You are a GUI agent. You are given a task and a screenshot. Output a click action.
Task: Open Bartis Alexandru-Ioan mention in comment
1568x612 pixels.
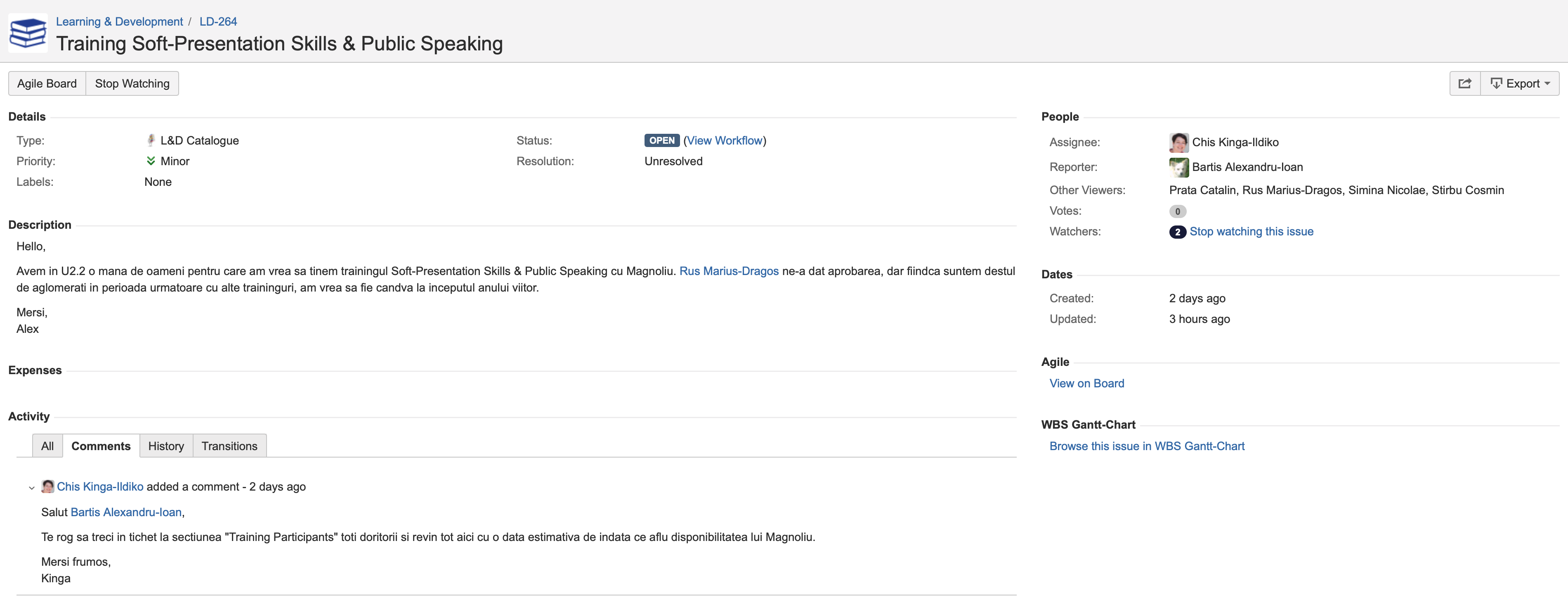126,512
